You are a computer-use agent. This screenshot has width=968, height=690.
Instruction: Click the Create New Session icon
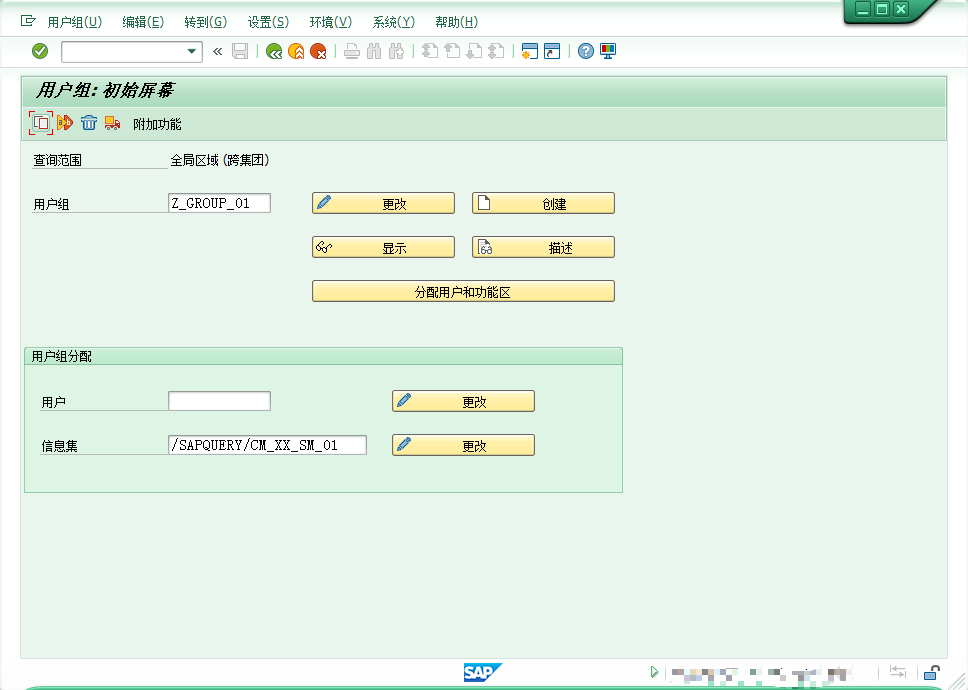(530, 51)
